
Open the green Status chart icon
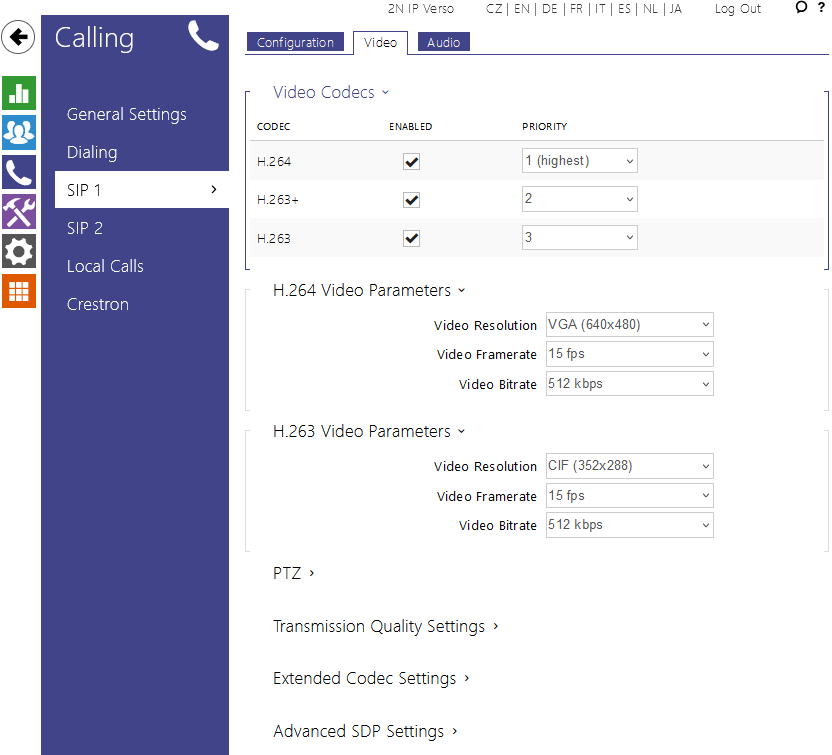(18, 93)
